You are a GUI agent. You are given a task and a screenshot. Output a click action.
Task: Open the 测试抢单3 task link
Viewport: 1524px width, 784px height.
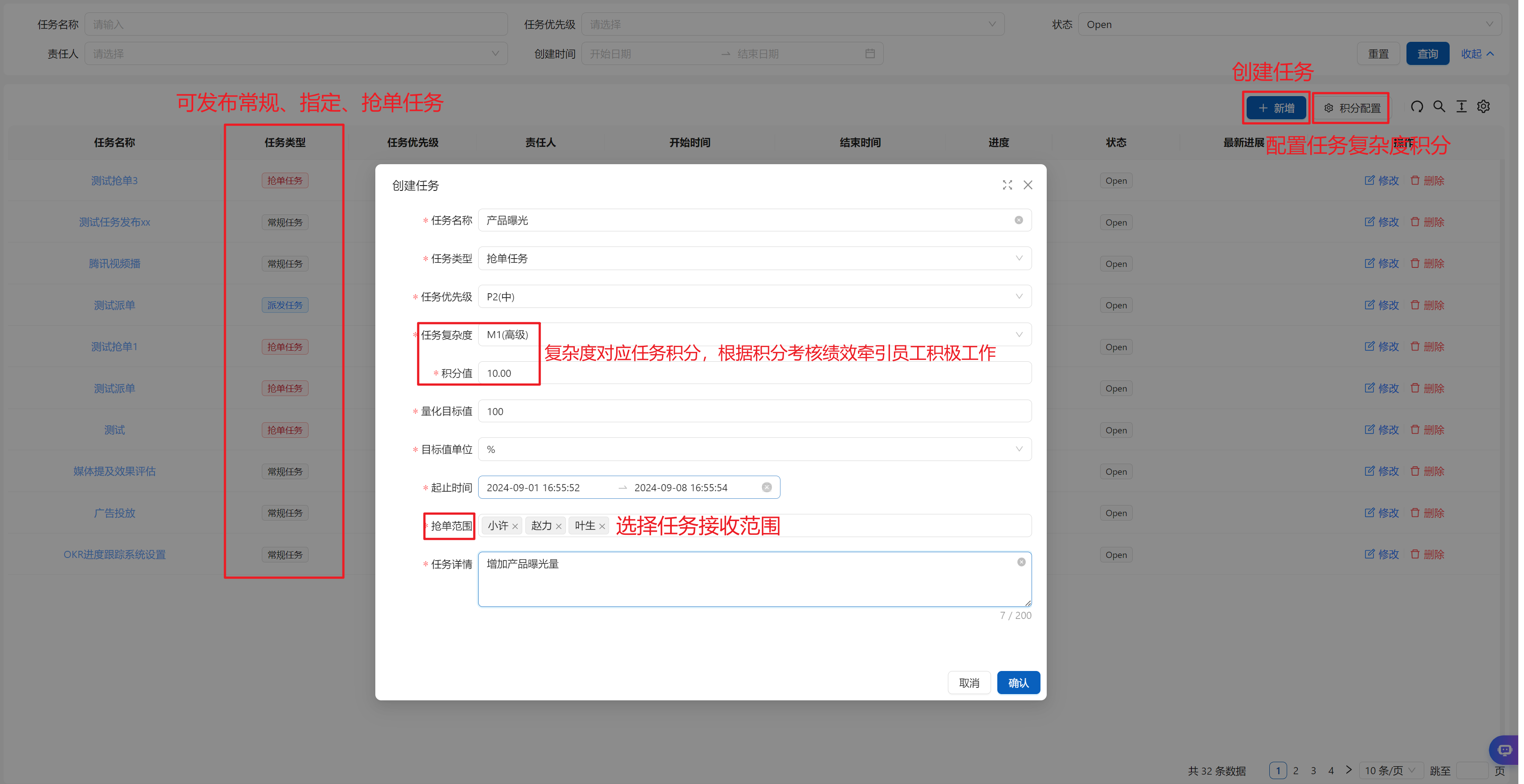pos(114,180)
